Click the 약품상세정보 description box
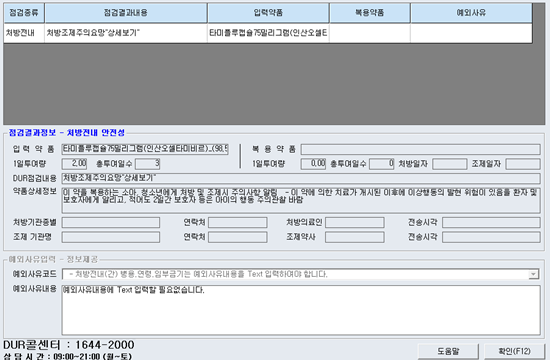Viewport: 550px width, 360px height. tap(301, 200)
